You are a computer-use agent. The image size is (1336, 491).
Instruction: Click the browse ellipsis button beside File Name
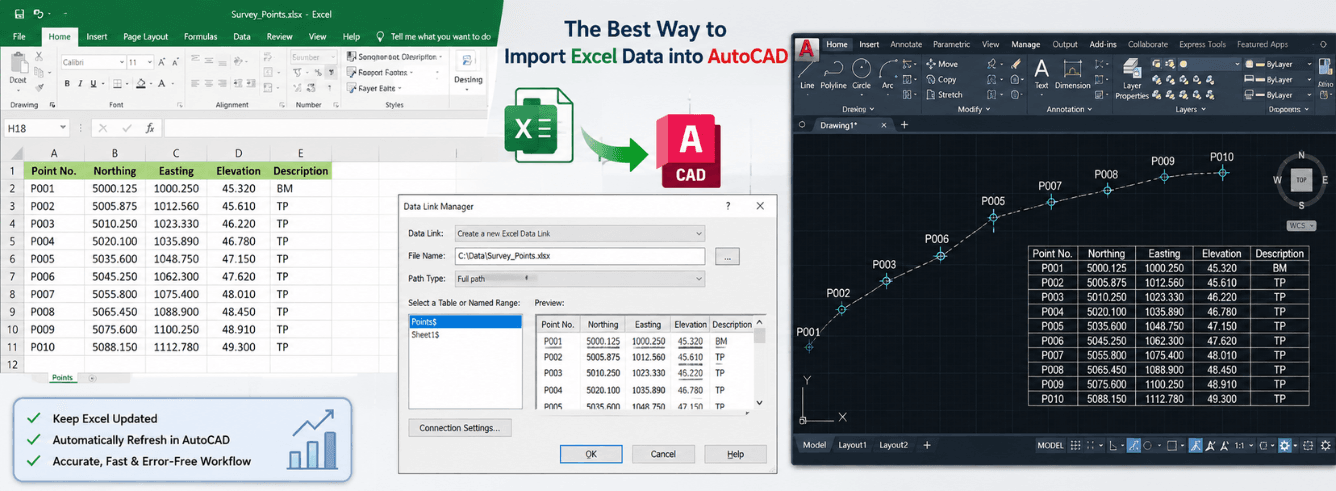727,257
